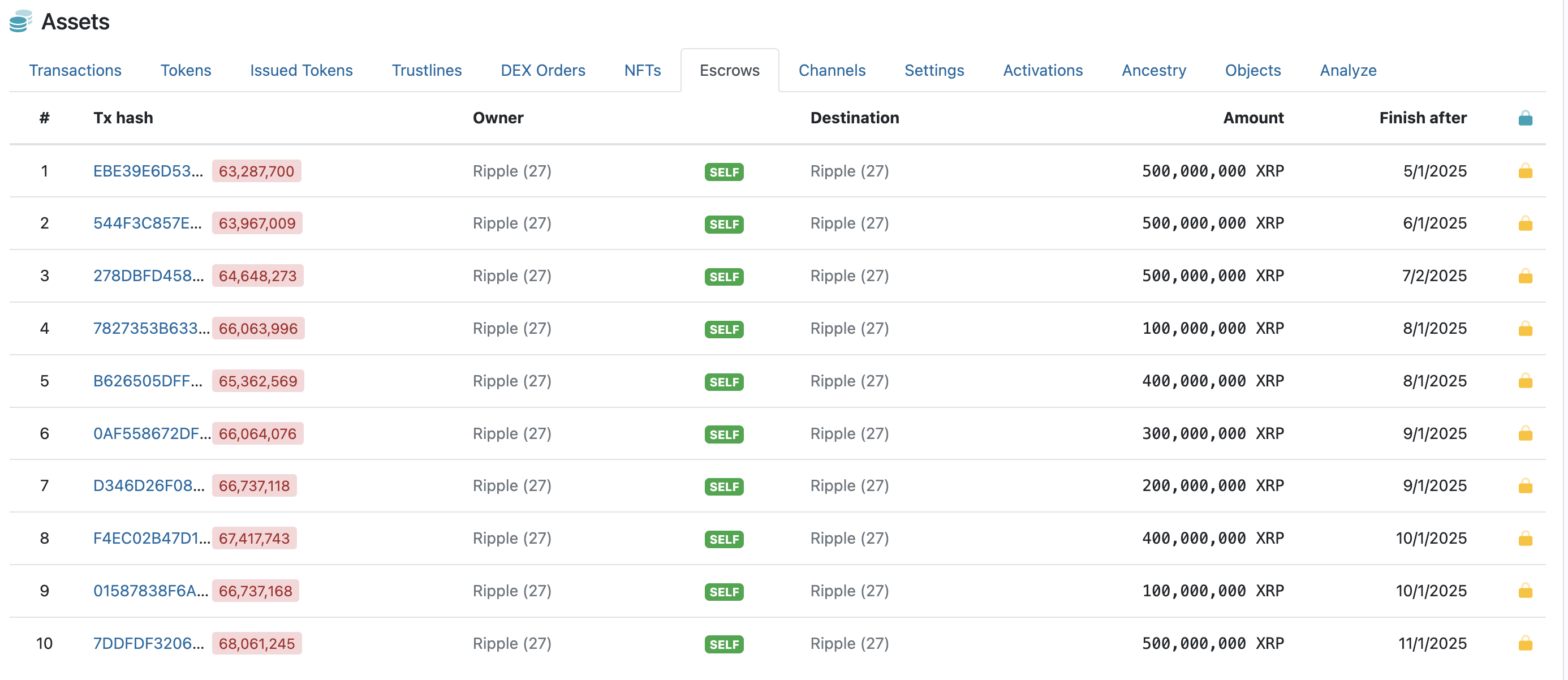Click ledger number 63,287,700
Image resolution: width=1568 pixels, height=680 pixels.
[x=256, y=171]
